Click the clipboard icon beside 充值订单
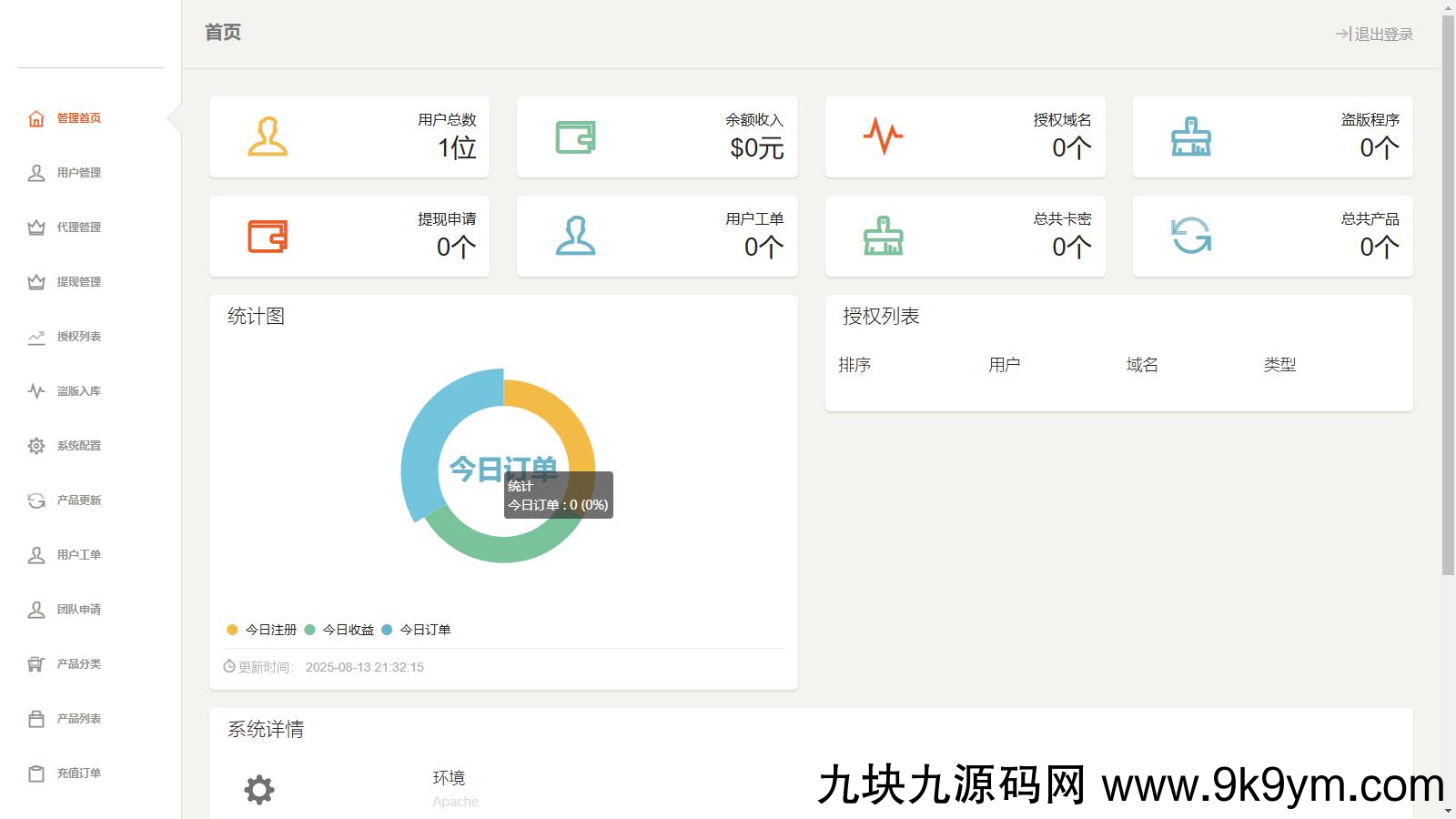The width and height of the screenshot is (1456, 819). [x=36, y=773]
